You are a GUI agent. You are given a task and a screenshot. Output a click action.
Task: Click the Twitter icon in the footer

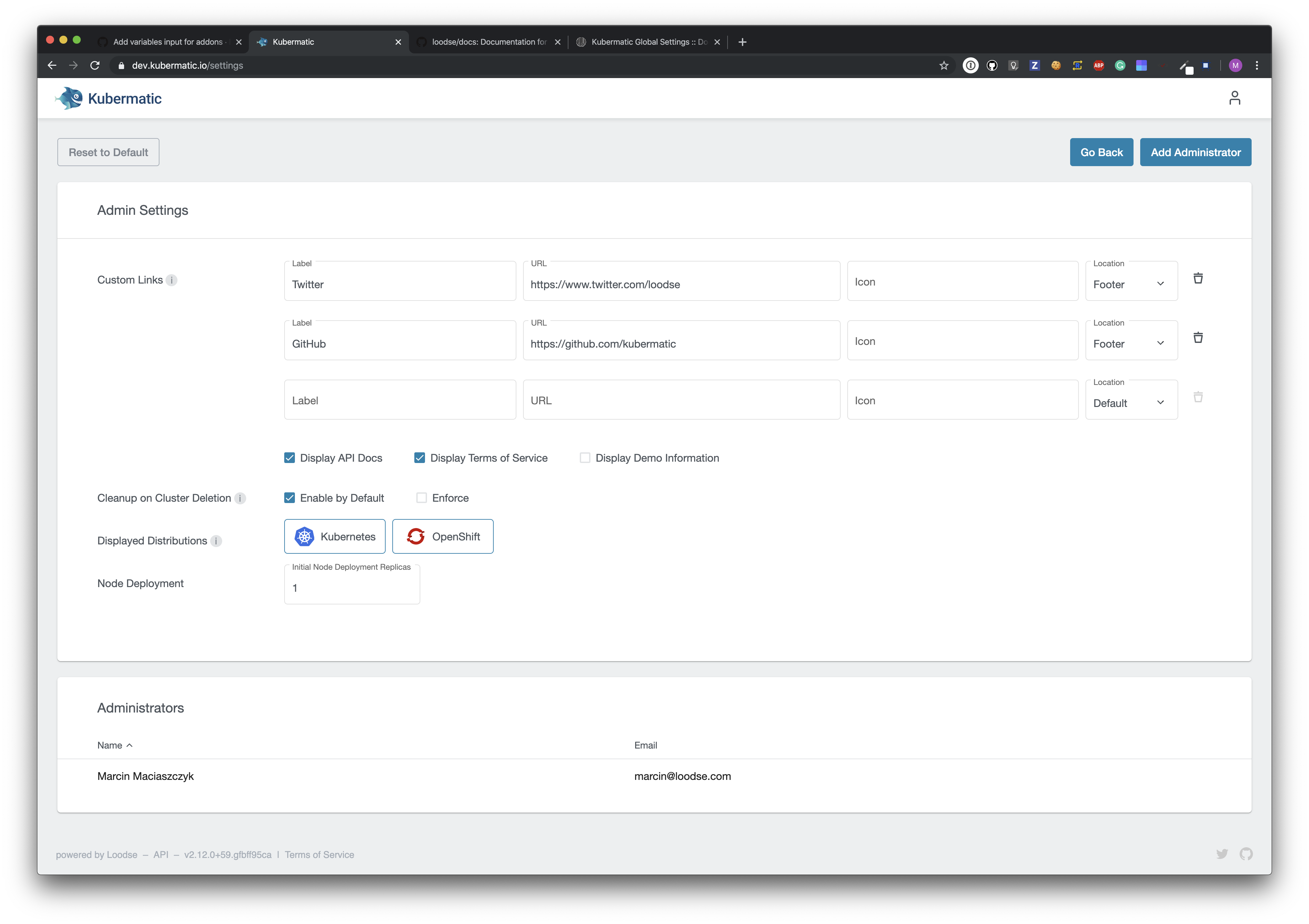1222,854
